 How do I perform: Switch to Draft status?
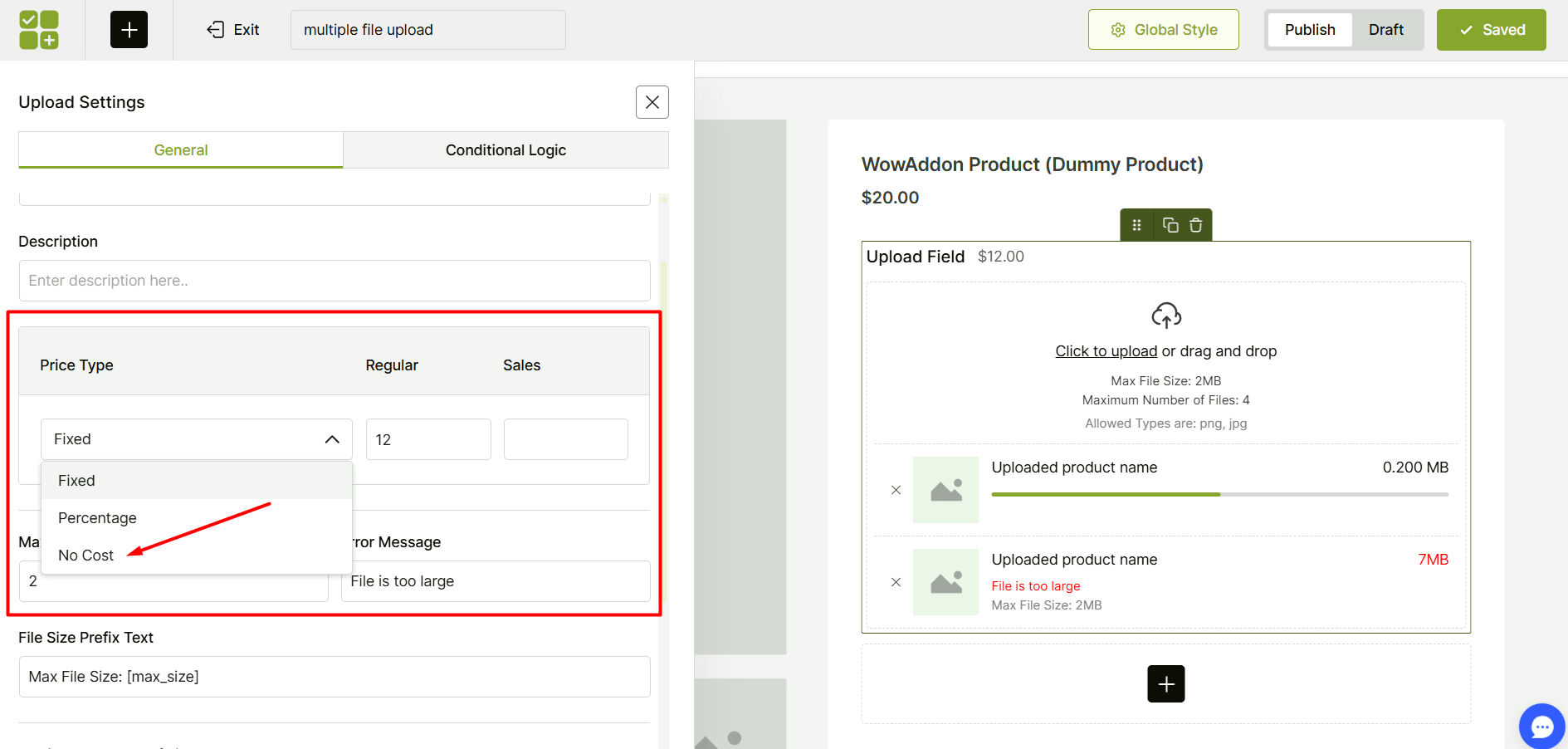click(x=1385, y=30)
